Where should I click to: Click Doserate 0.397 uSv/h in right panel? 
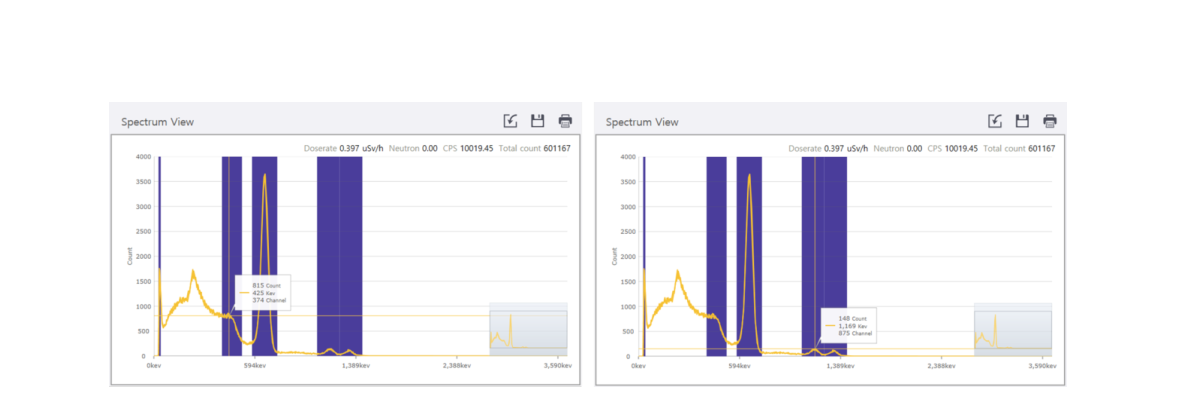coord(829,148)
